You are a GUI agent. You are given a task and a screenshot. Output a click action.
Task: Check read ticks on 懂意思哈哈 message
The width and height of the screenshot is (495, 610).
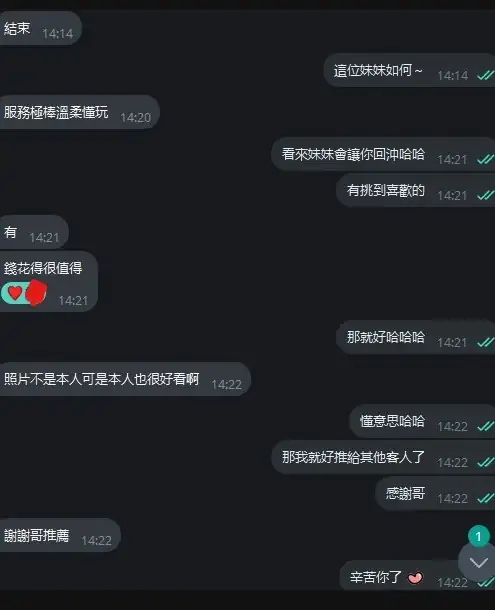(x=486, y=426)
